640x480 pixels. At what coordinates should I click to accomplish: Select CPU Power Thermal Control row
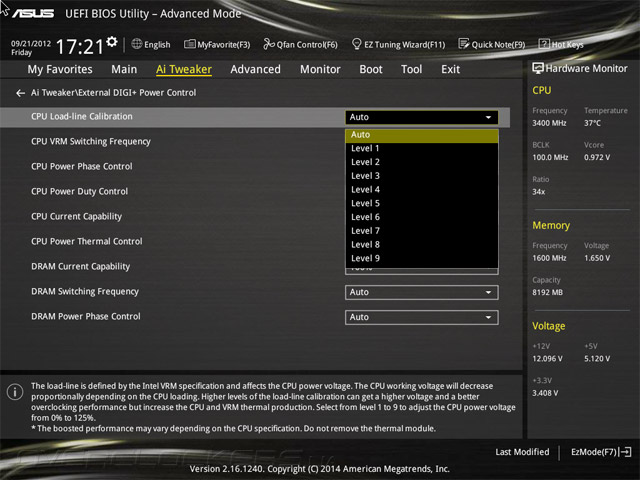[x=87, y=241]
